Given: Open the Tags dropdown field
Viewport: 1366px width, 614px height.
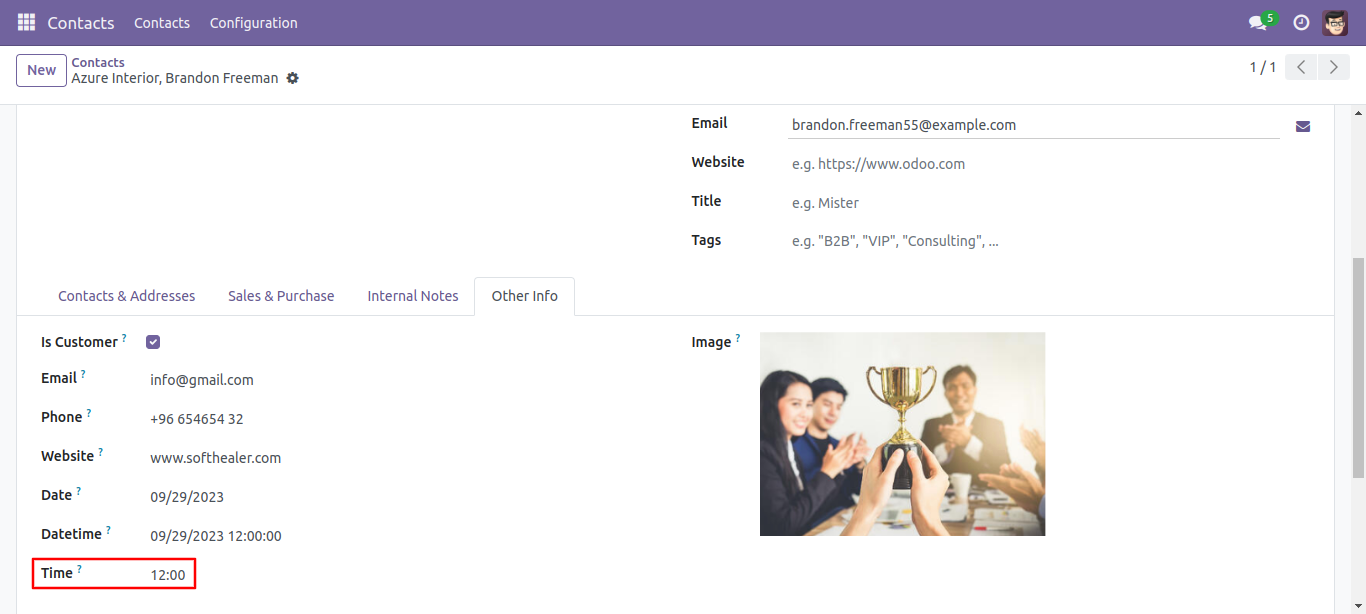Looking at the screenshot, I should 1034,241.
